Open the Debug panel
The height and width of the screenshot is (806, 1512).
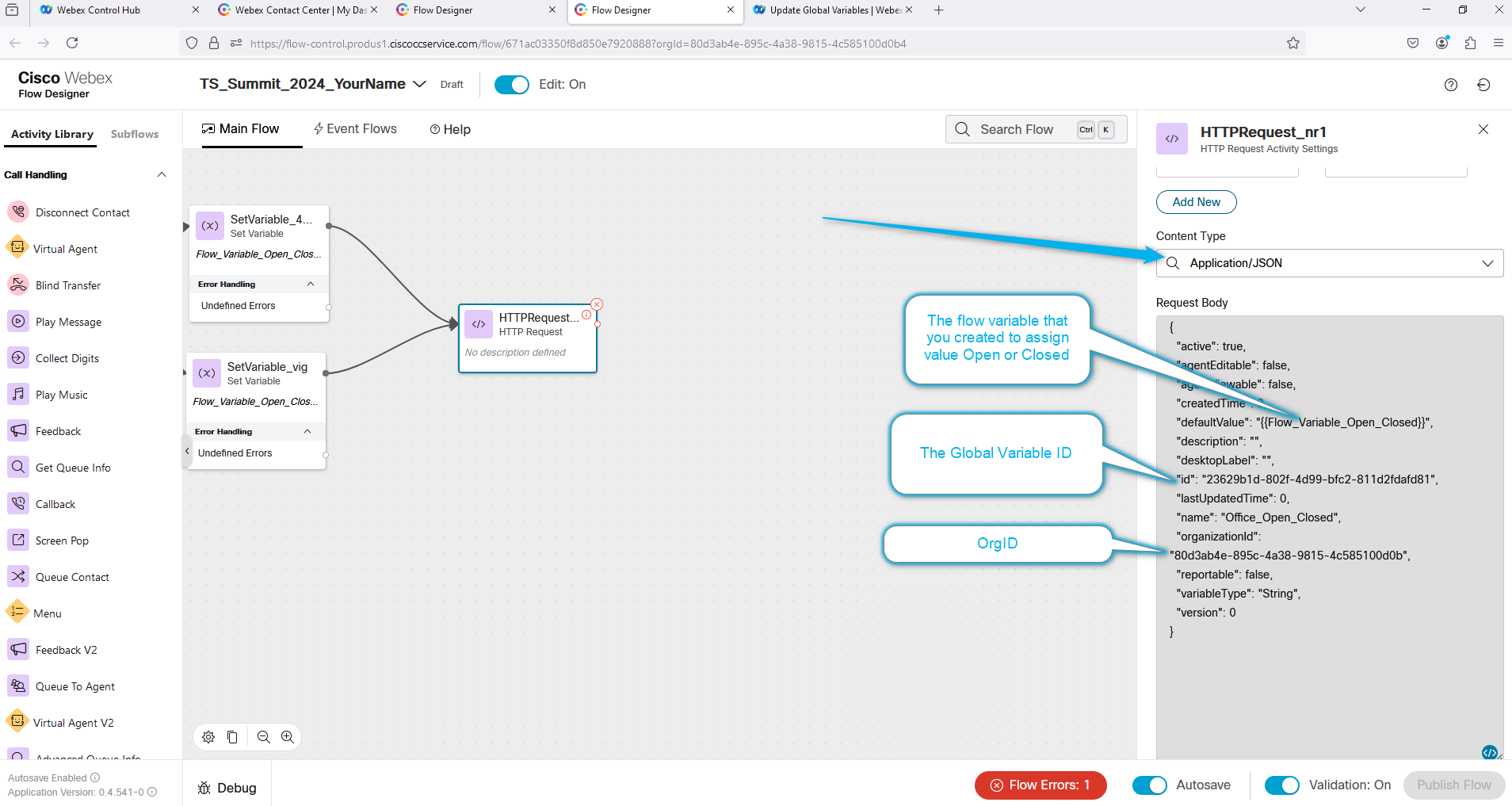pyautogui.click(x=227, y=788)
